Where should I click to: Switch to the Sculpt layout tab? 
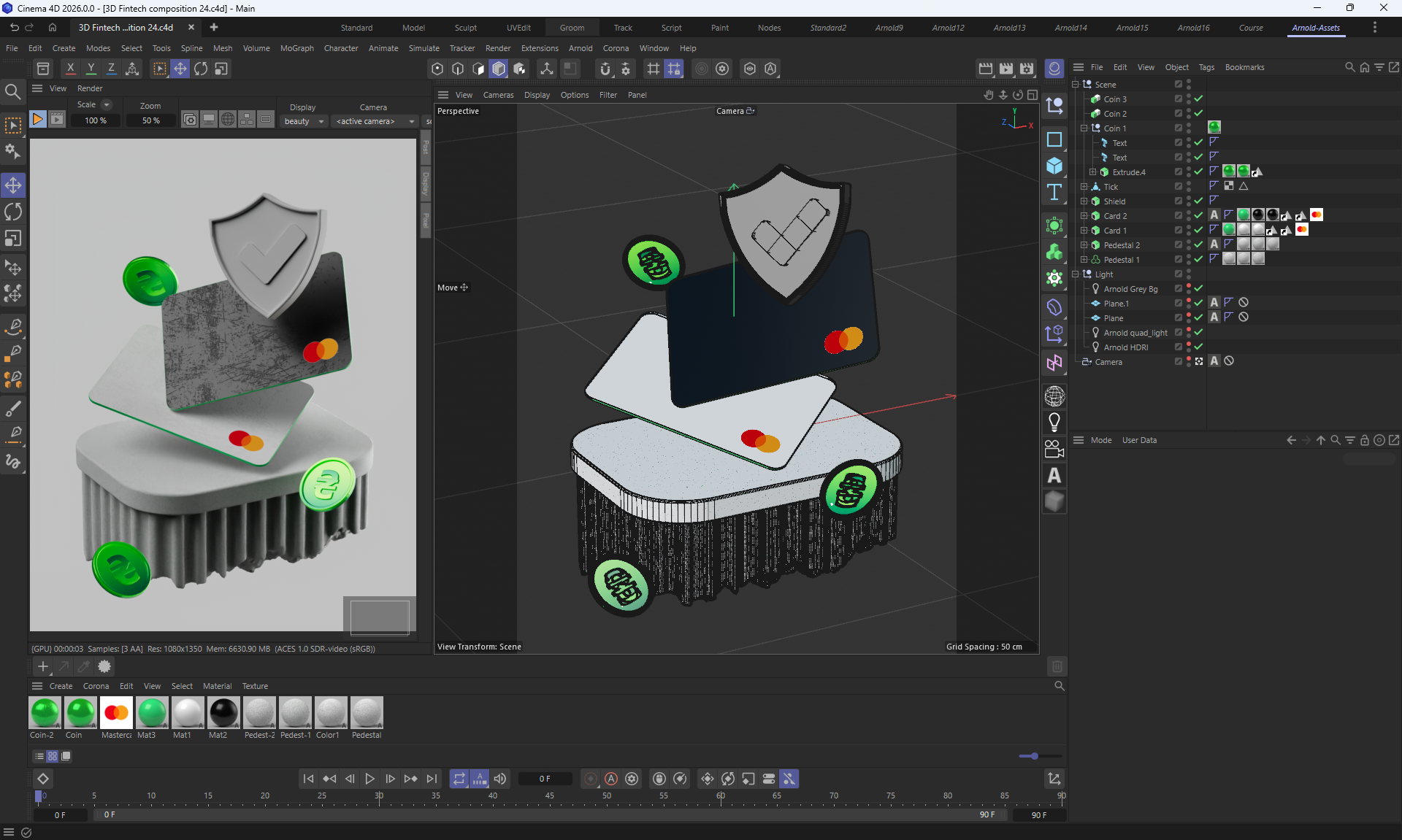pyautogui.click(x=465, y=28)
